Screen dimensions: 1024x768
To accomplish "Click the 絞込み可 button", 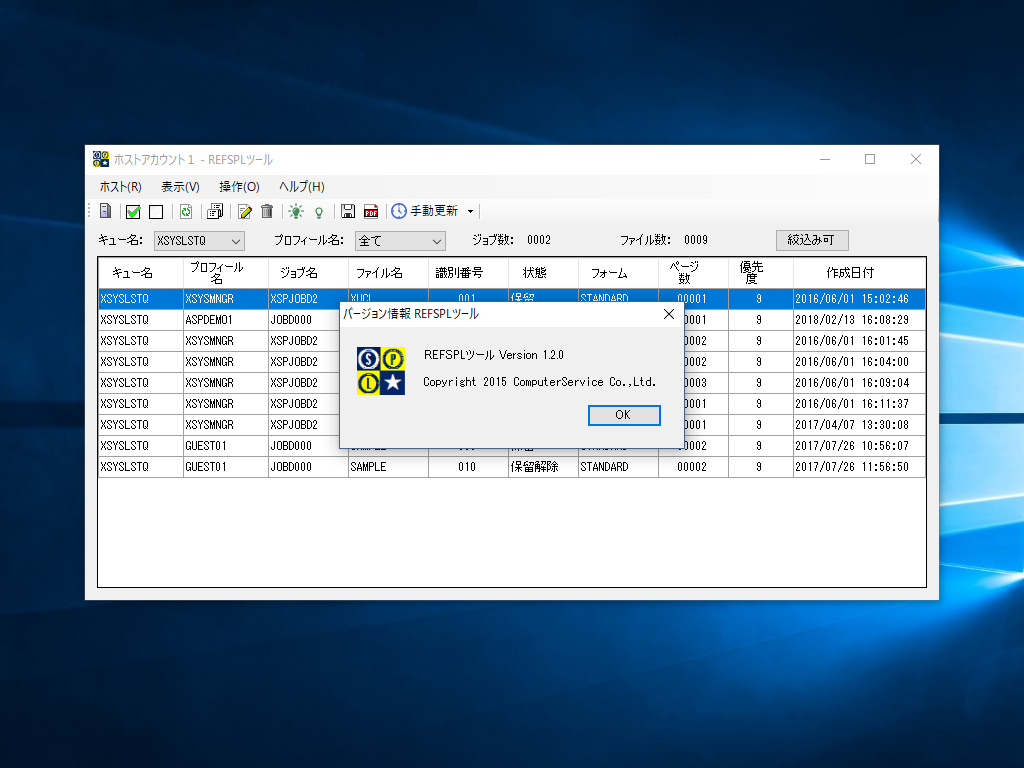I will 812,240.
